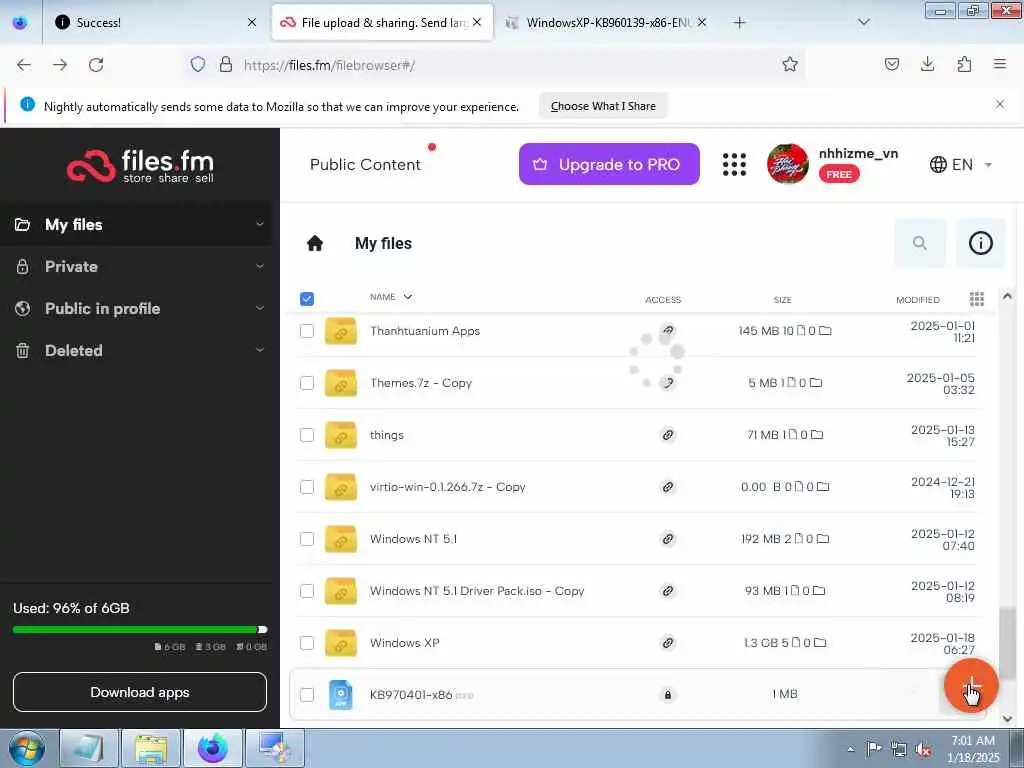1024x768 pixels.
Task: Click Upgrade to PRO button
Action: click(x=609, y=164)
